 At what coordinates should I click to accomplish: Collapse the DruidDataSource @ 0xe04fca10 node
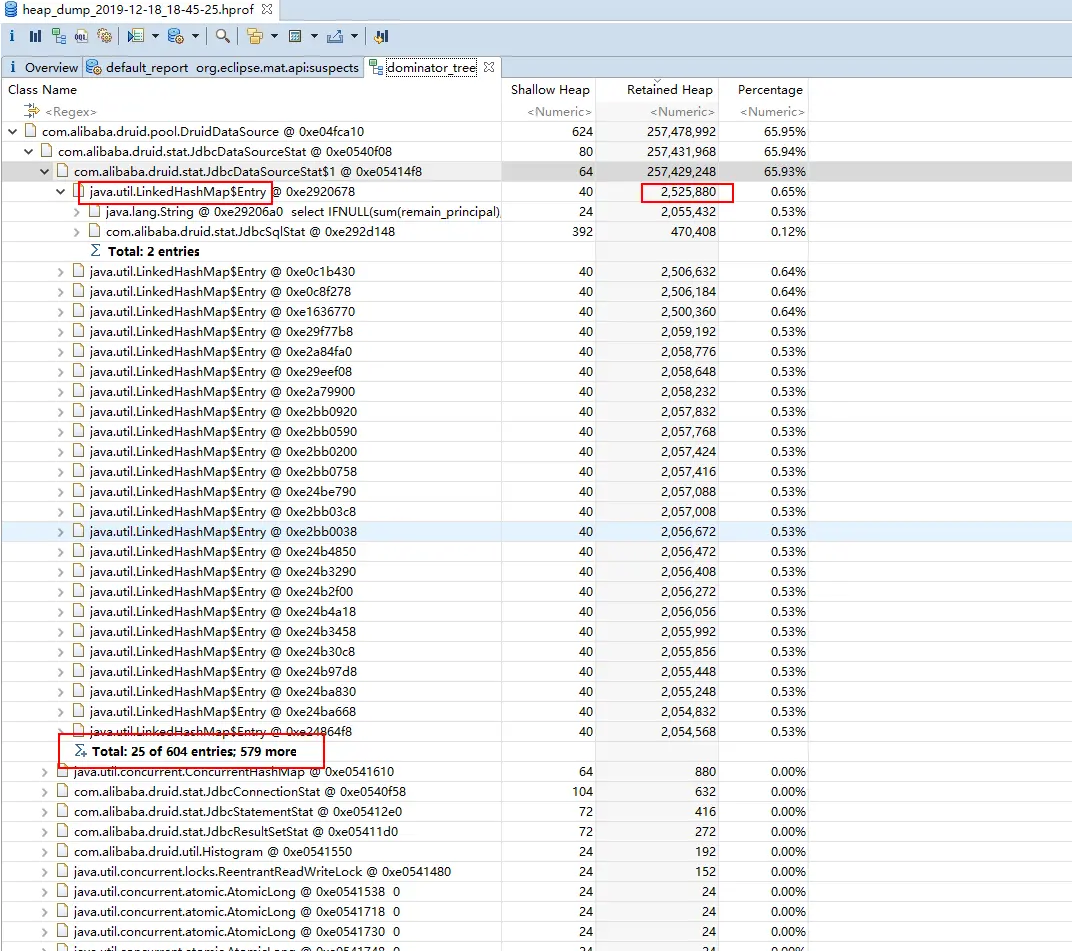coord(12,131)
